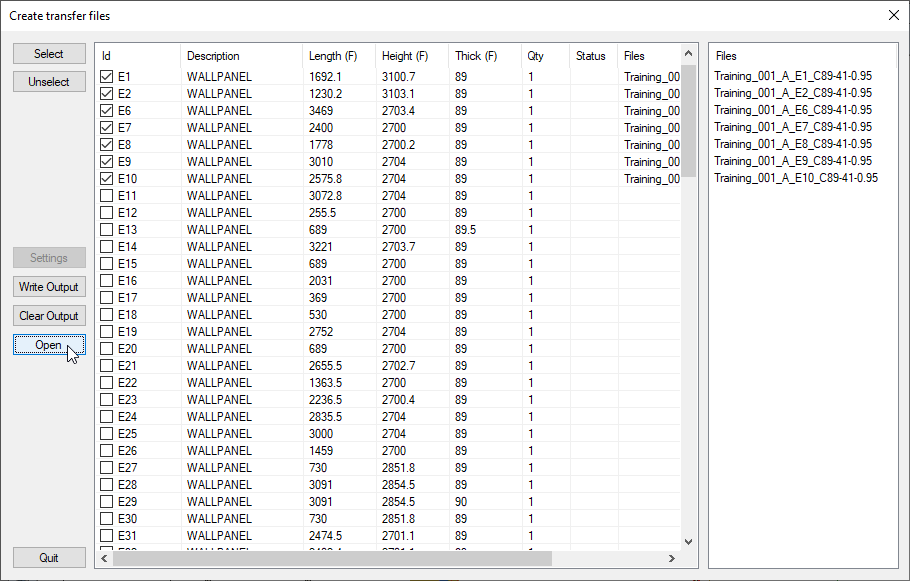
Task: Click the Write Output button
Action: pos(49,287)
